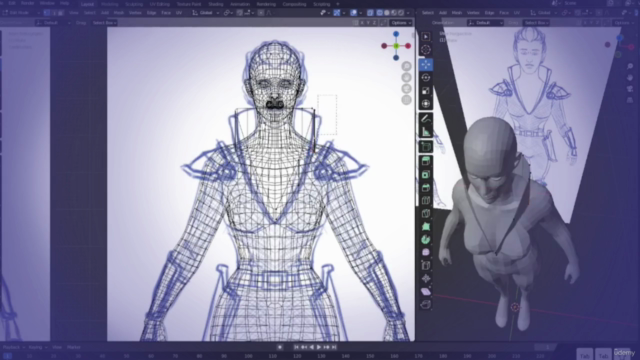
Task: Open the Vertex menu in right viewport
Action: (473, 13)
